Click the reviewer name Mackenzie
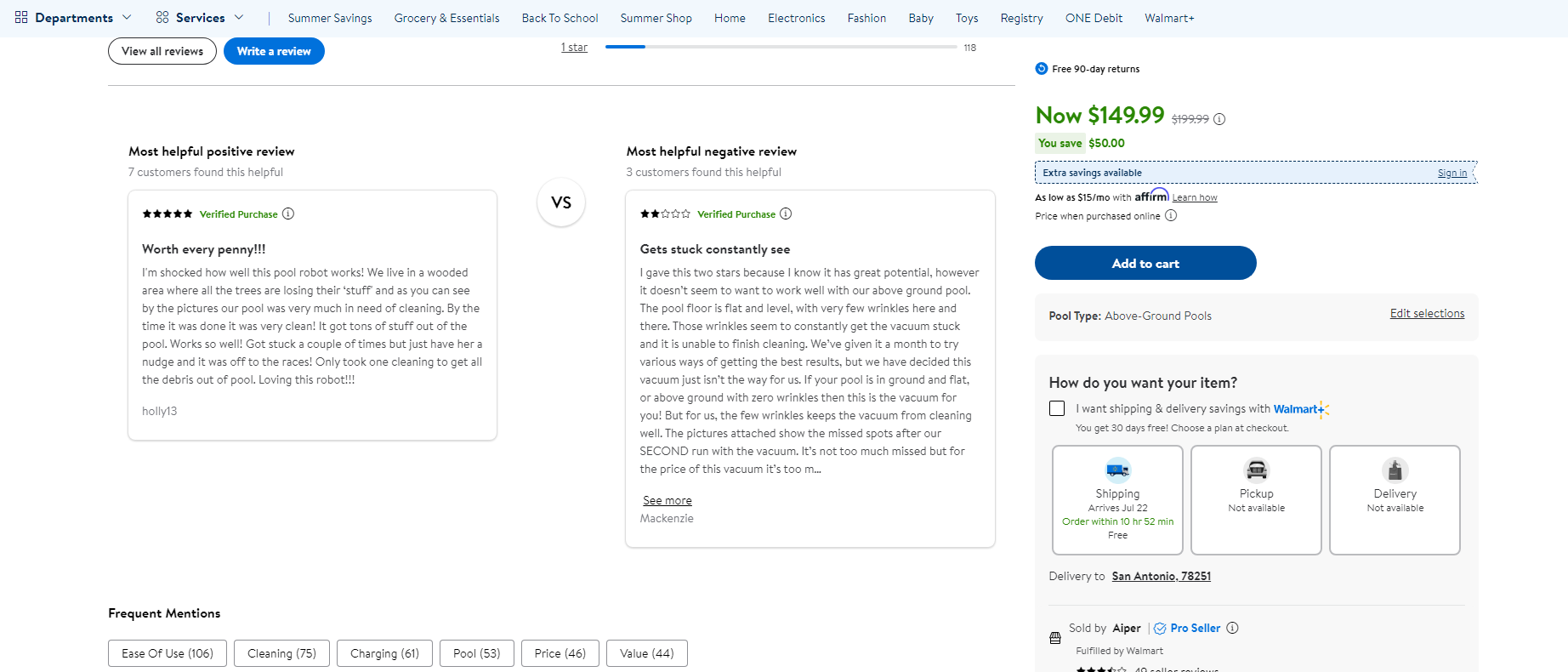 [667, 518]
